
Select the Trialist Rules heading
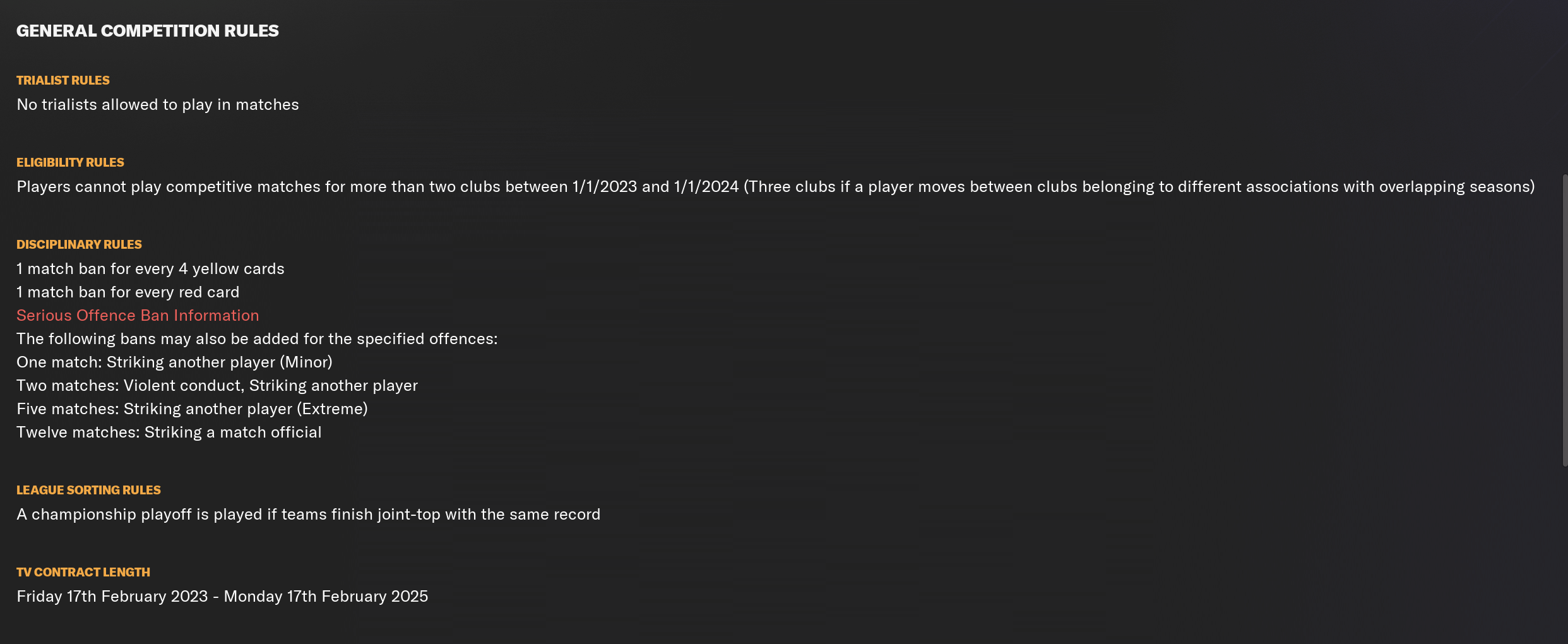click(x=63, y=80)
